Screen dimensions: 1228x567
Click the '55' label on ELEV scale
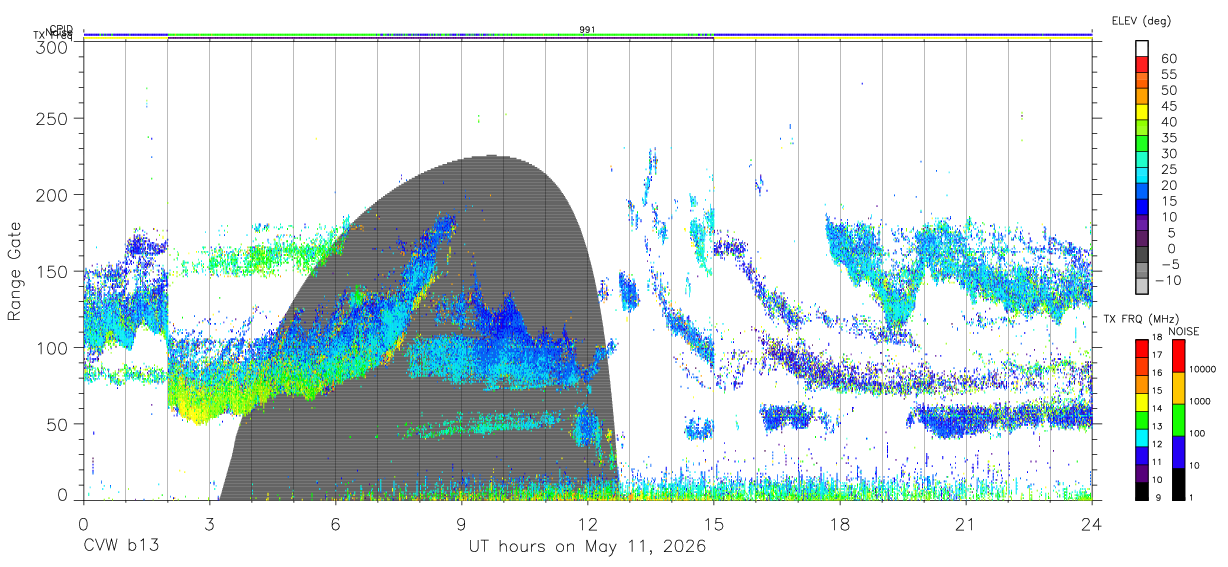pyautogui.click(x=1168, y=75)
